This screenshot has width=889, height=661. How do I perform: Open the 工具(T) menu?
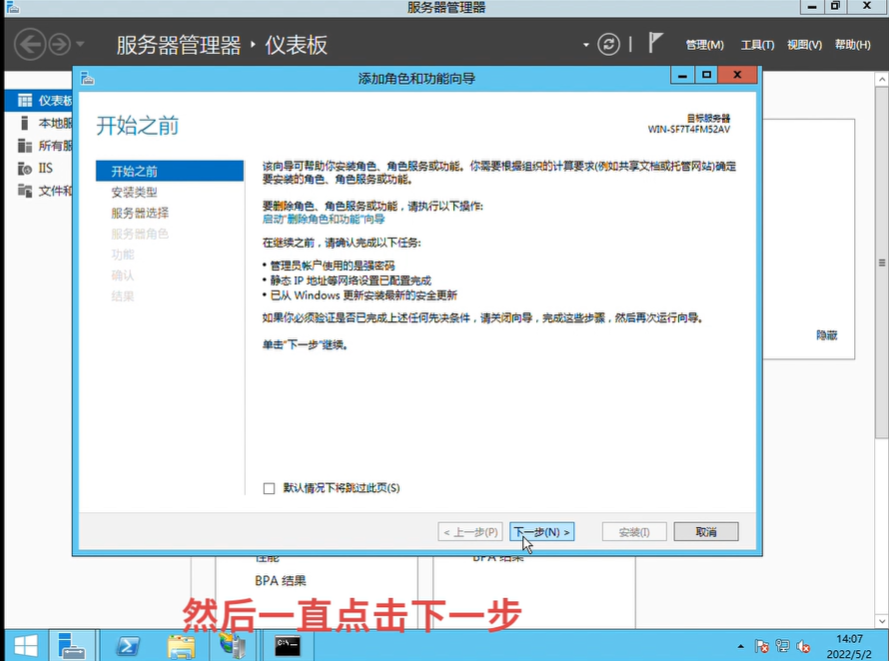click(757, 45)
